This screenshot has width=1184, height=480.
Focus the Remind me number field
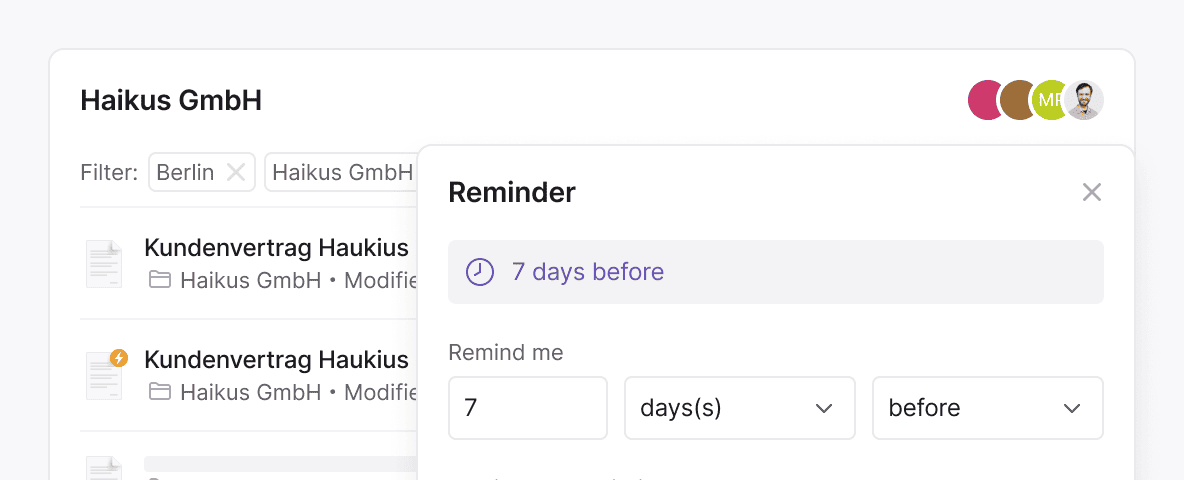point(527,408)
